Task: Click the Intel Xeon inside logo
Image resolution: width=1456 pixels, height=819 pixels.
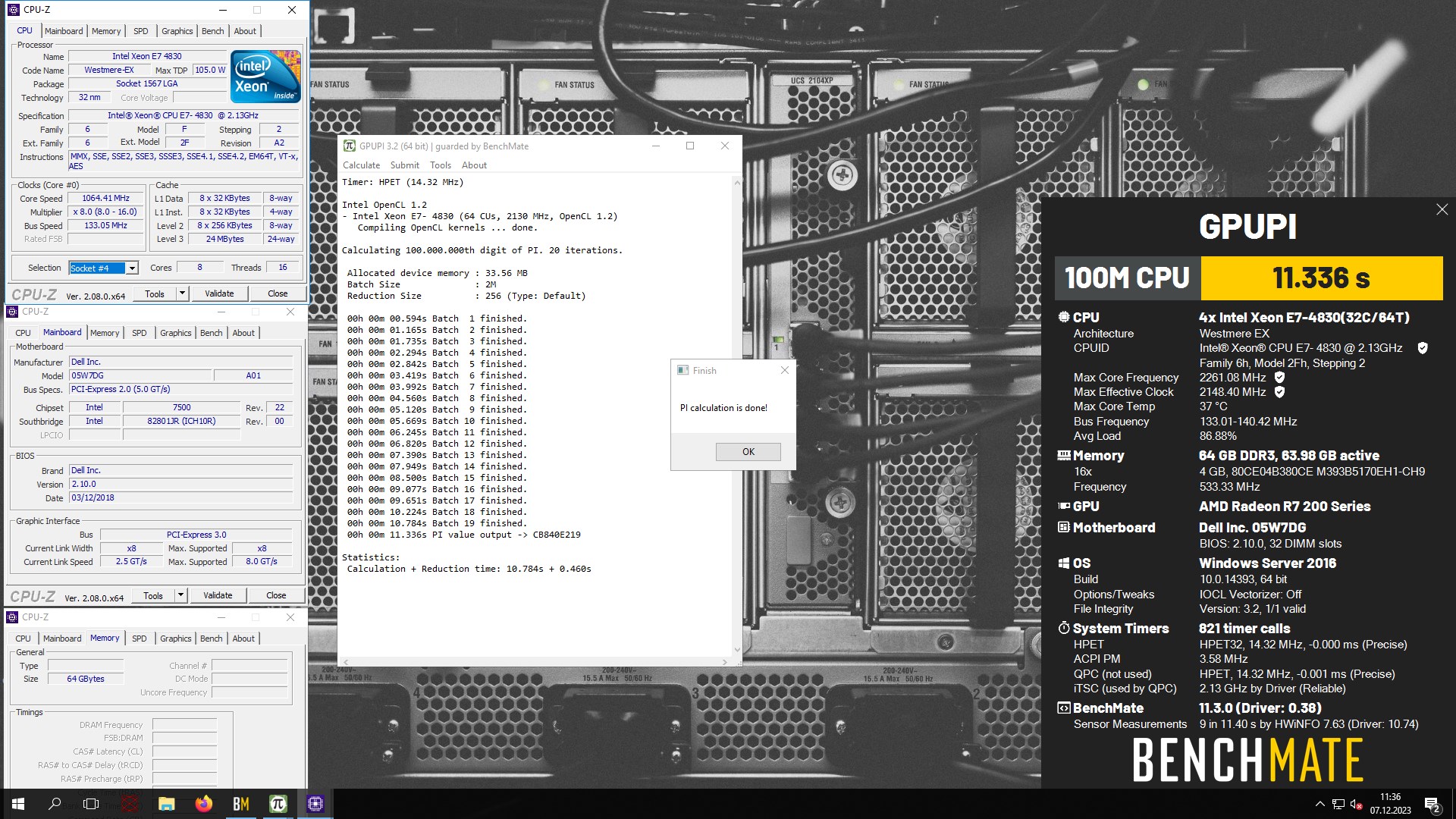Action: (265, 77)
